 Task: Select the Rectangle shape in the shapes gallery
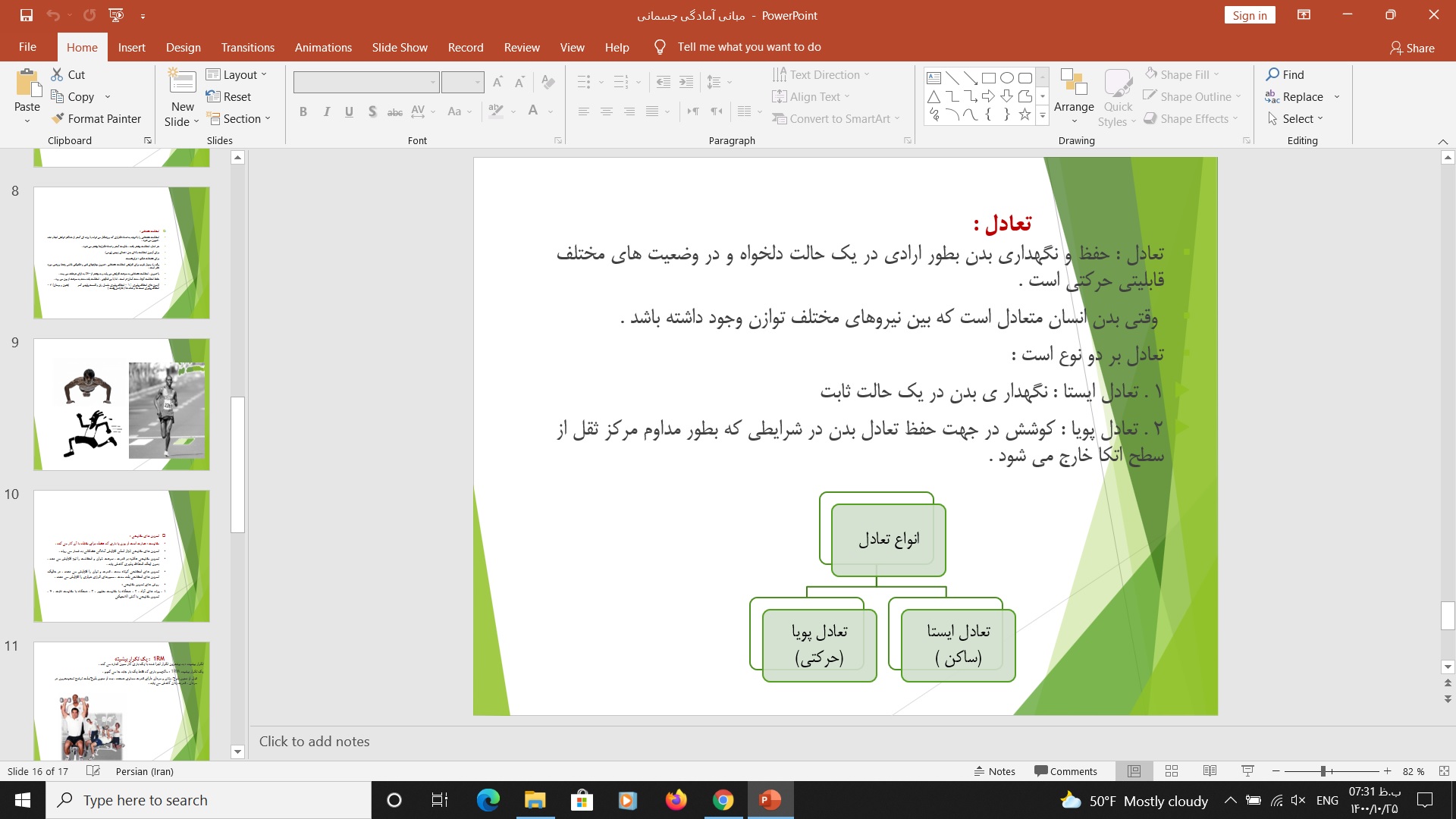pyautogui.click(x=989, y=77)
